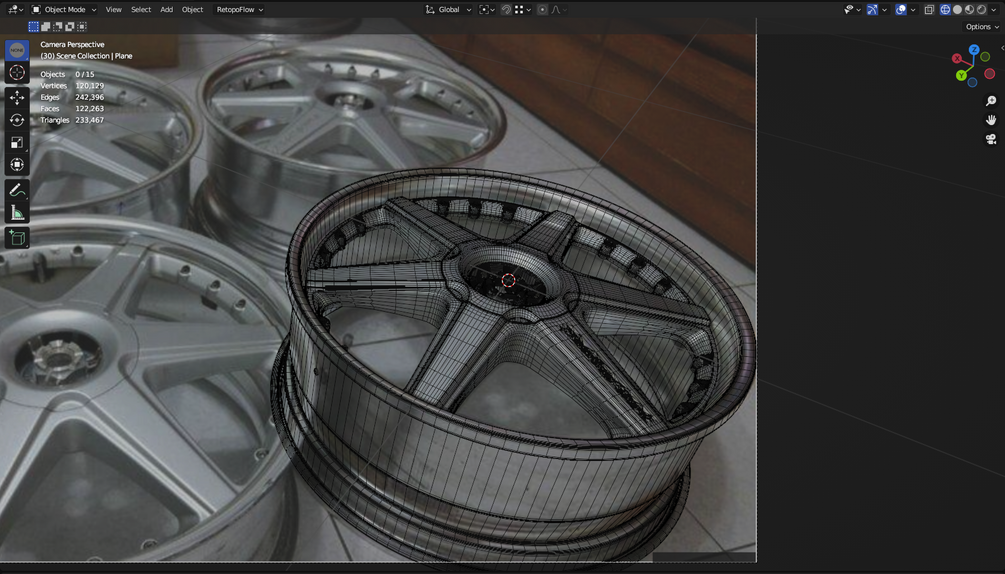Switch to solid viewport shading
This screenshot has height=574, width=1005.
point(958,10)
